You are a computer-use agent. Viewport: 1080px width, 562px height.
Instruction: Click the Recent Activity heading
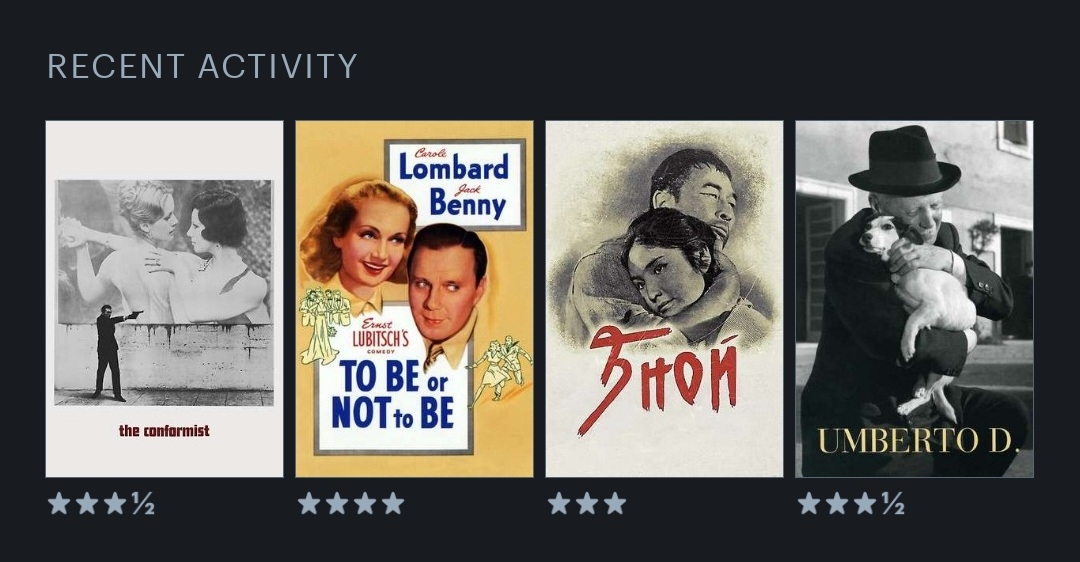pos(202,67)
